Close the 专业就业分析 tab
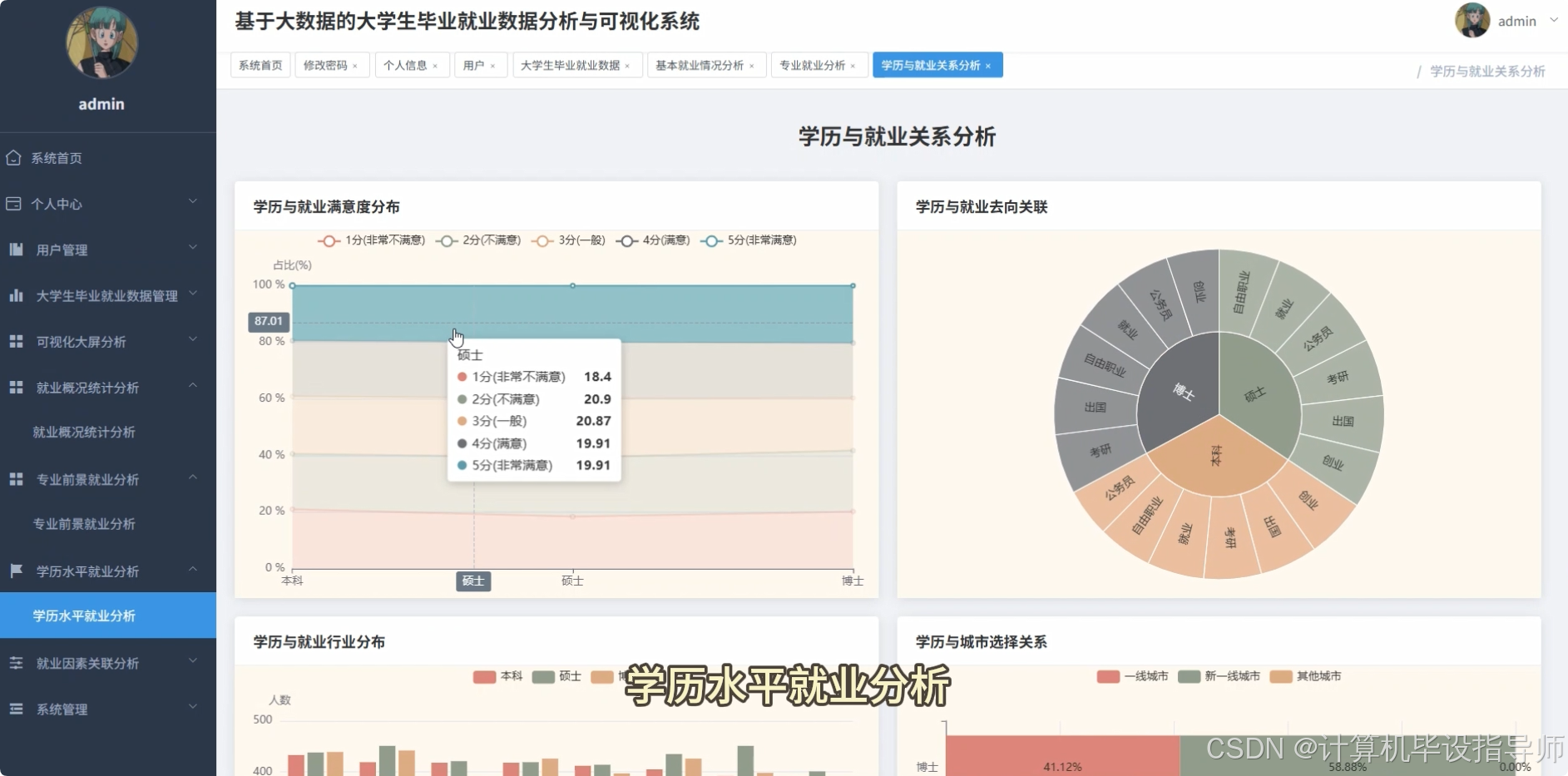The width and height of the screenshot is (1568, 776). coord(854,65)
